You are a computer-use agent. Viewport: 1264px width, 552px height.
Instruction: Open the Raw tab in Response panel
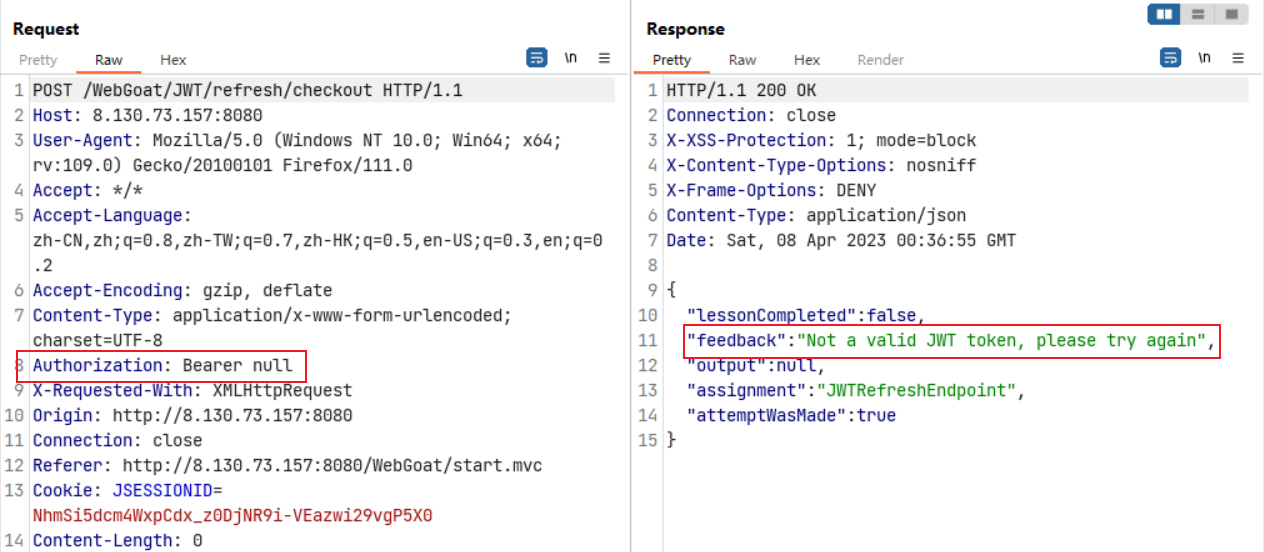coord(742,60)
